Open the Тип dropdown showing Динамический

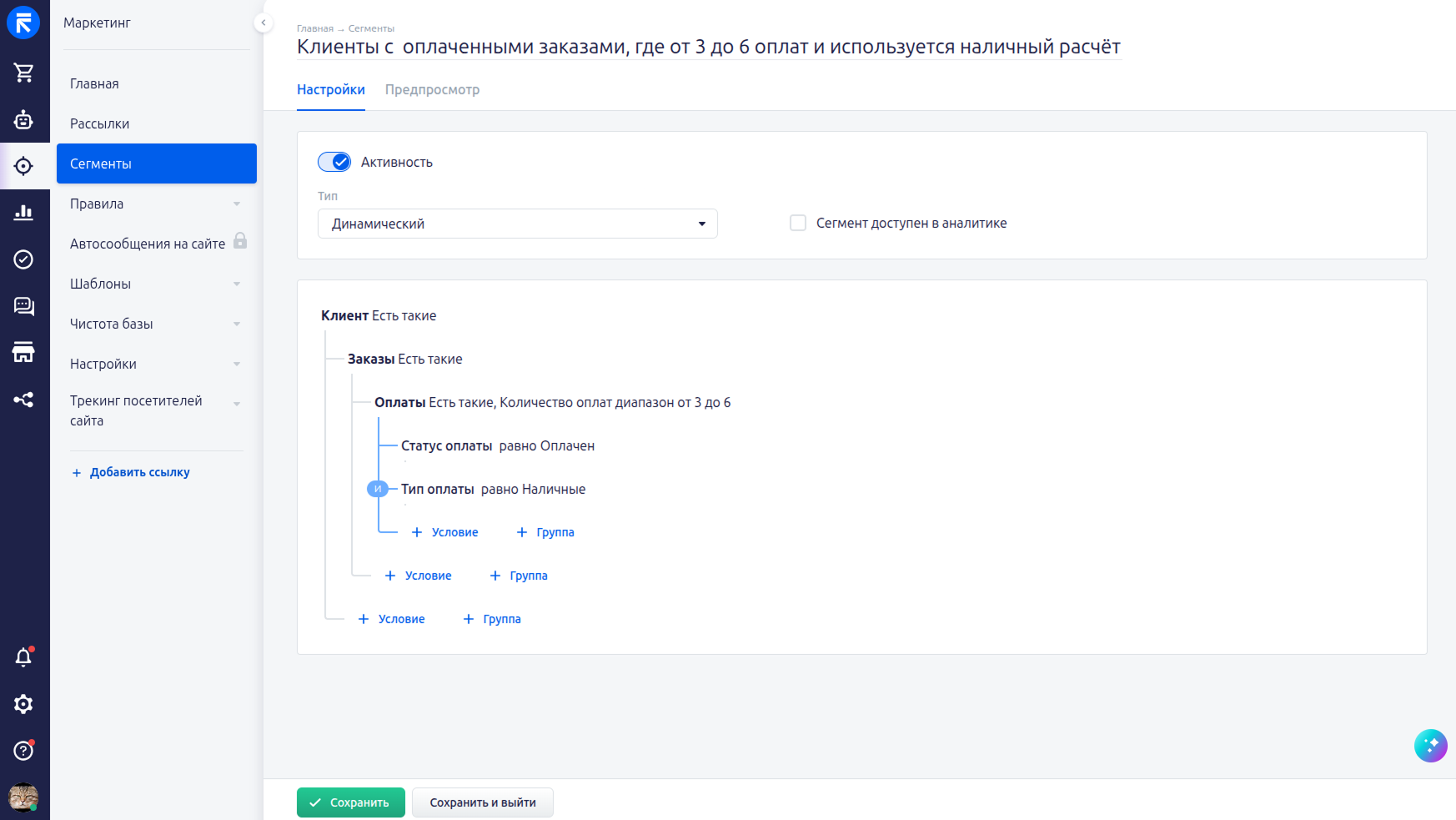tap(517, 224)
